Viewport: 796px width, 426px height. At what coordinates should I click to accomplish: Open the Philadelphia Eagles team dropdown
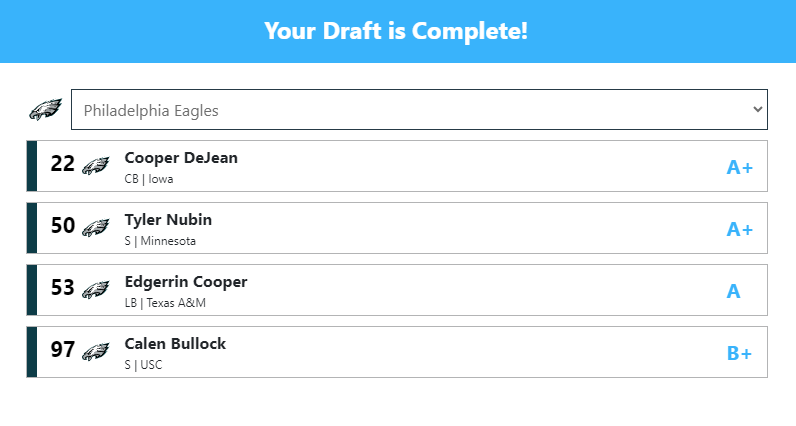pos(418,110)
